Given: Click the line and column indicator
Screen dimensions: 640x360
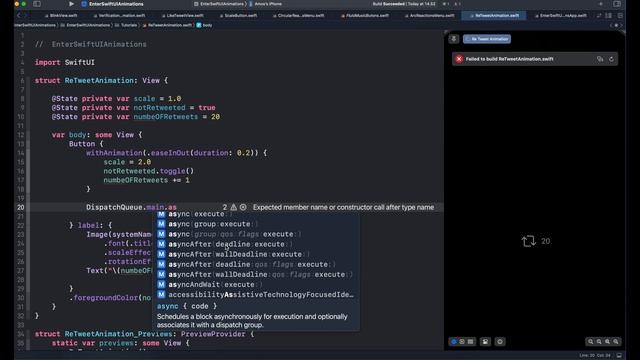Looking at the screenshot, I should (596, 356).
